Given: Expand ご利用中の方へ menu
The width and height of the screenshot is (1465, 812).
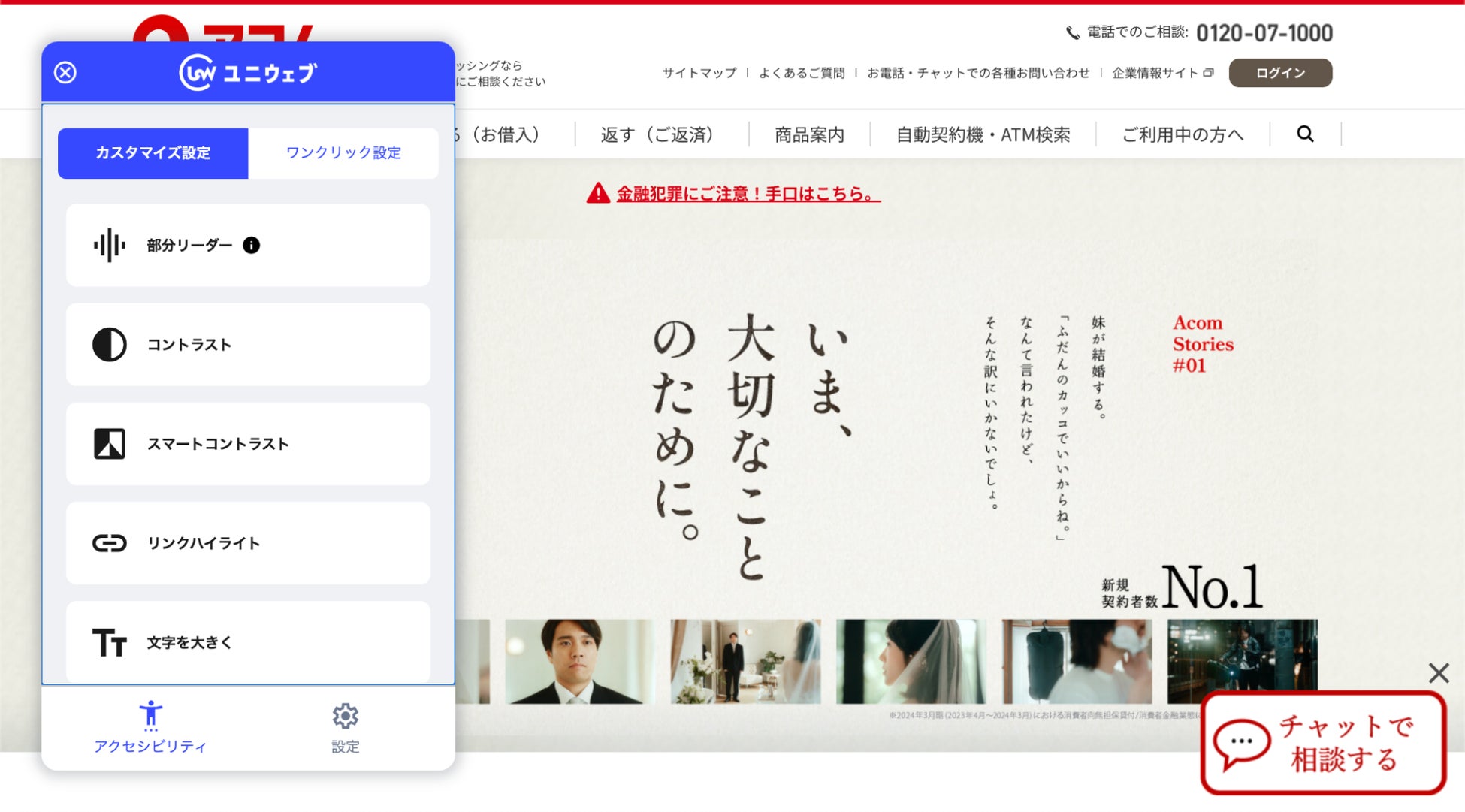Looking at the screenshot, I should (1183, 134).
